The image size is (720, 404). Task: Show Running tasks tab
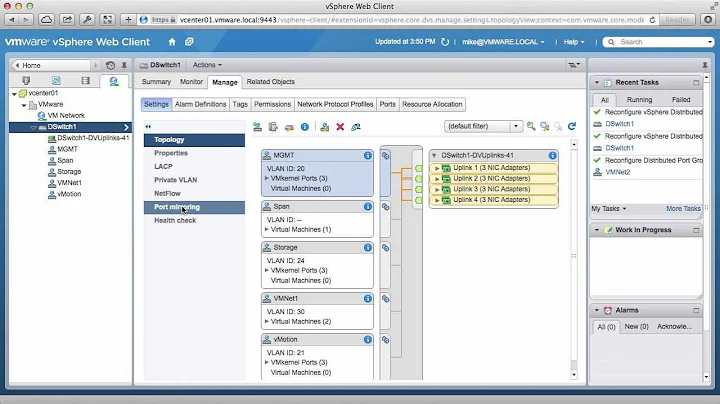639,100
